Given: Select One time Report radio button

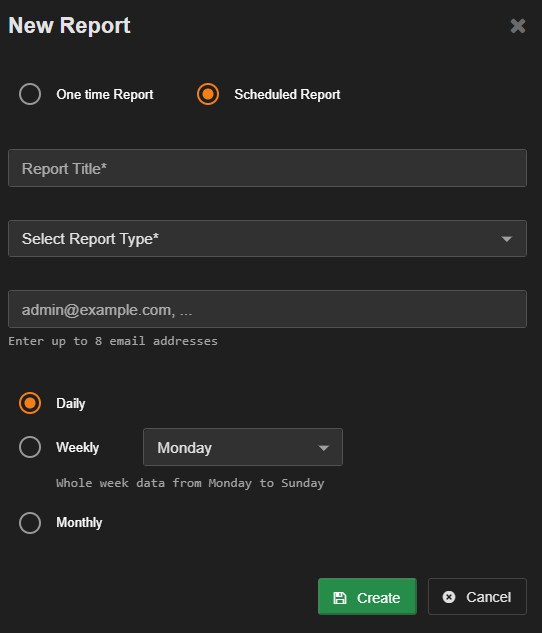Looking at the screenshot, I should point(30,94).
